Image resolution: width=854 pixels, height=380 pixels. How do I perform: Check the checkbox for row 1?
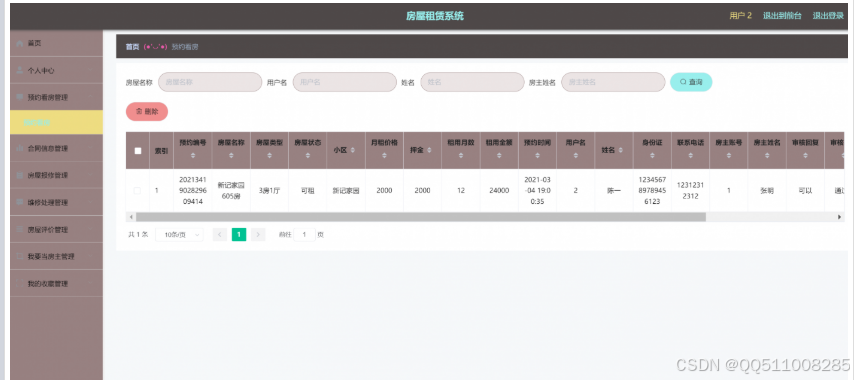137,191
